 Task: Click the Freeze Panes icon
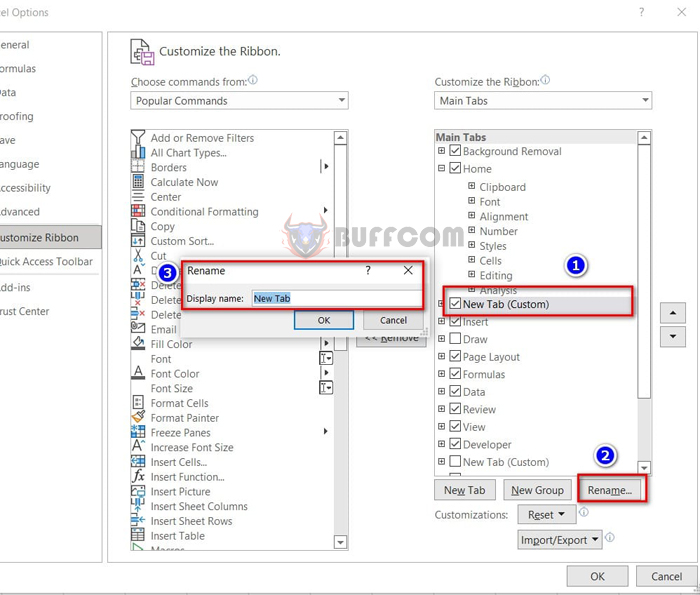coord(138,432)
